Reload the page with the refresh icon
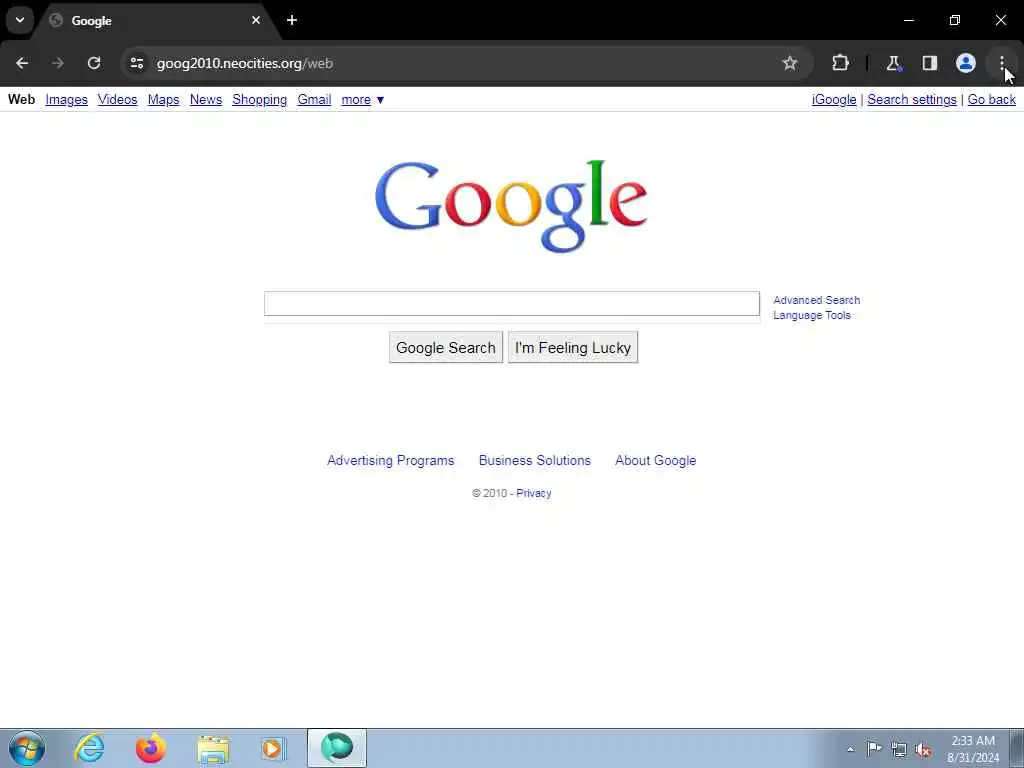1024x768 pixels. (94, 63)
